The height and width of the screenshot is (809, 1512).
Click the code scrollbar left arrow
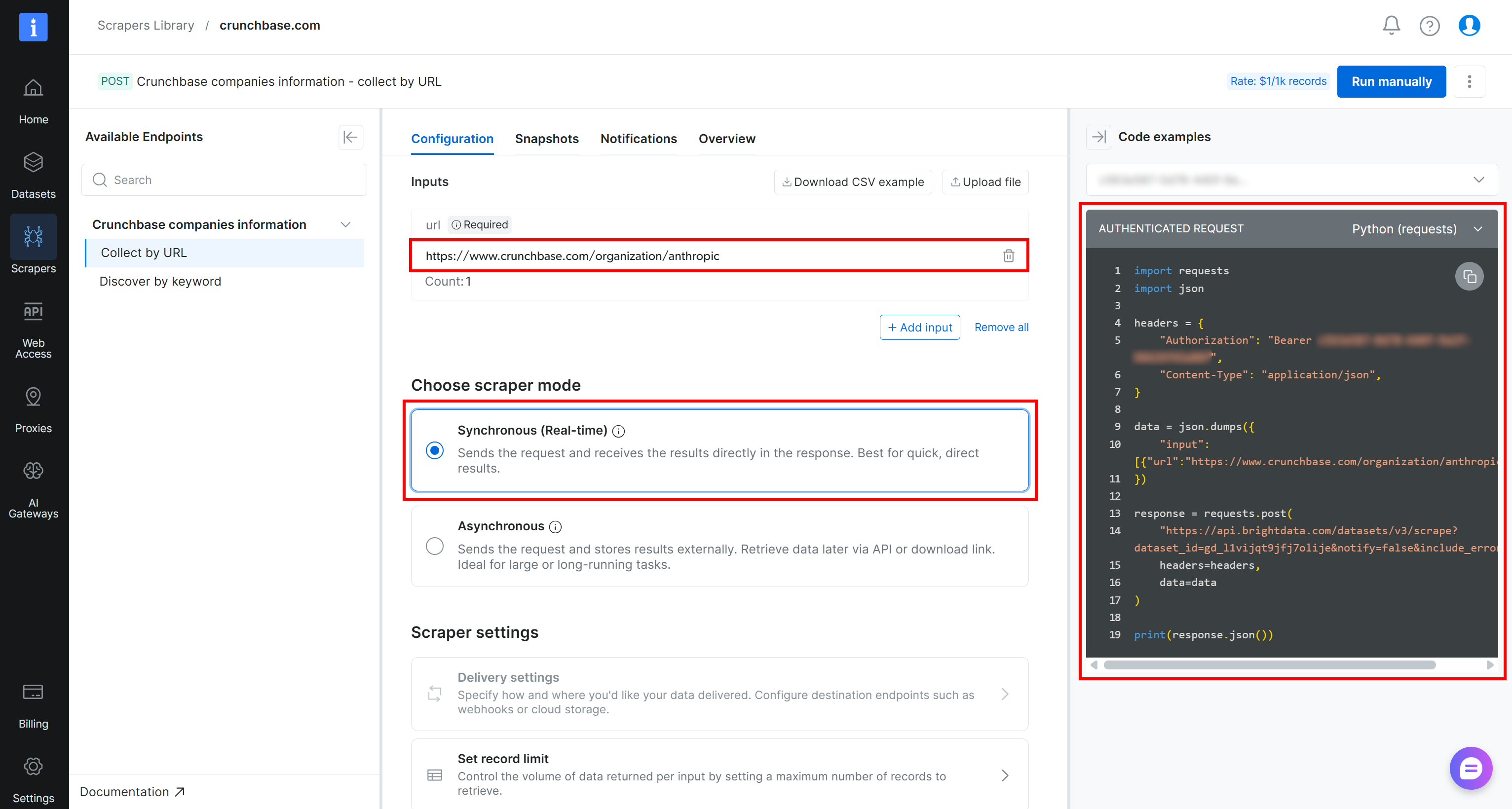(1094, 664)
